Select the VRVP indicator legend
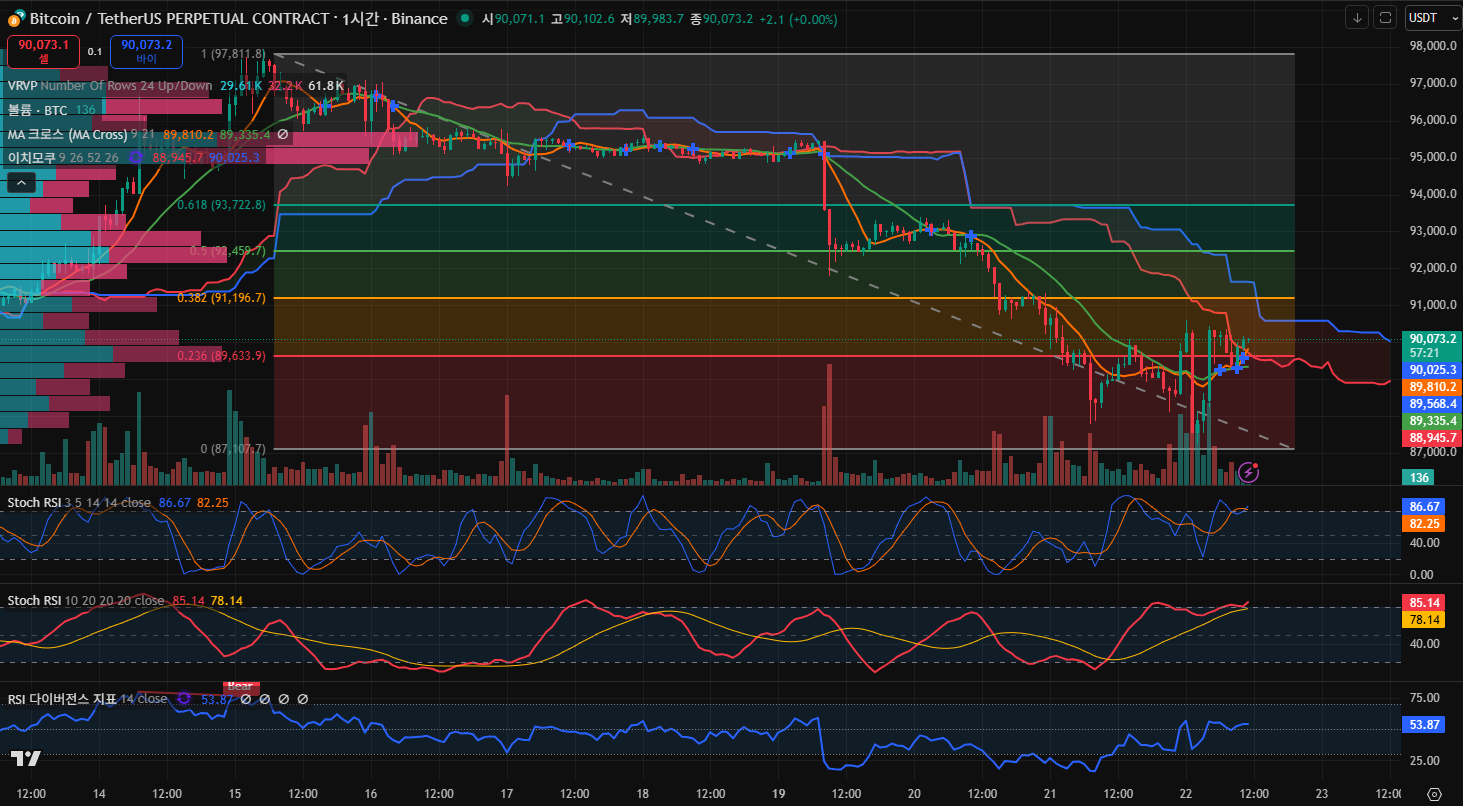This screenshot has height=806, width=1463. click(x=22, y=86)
